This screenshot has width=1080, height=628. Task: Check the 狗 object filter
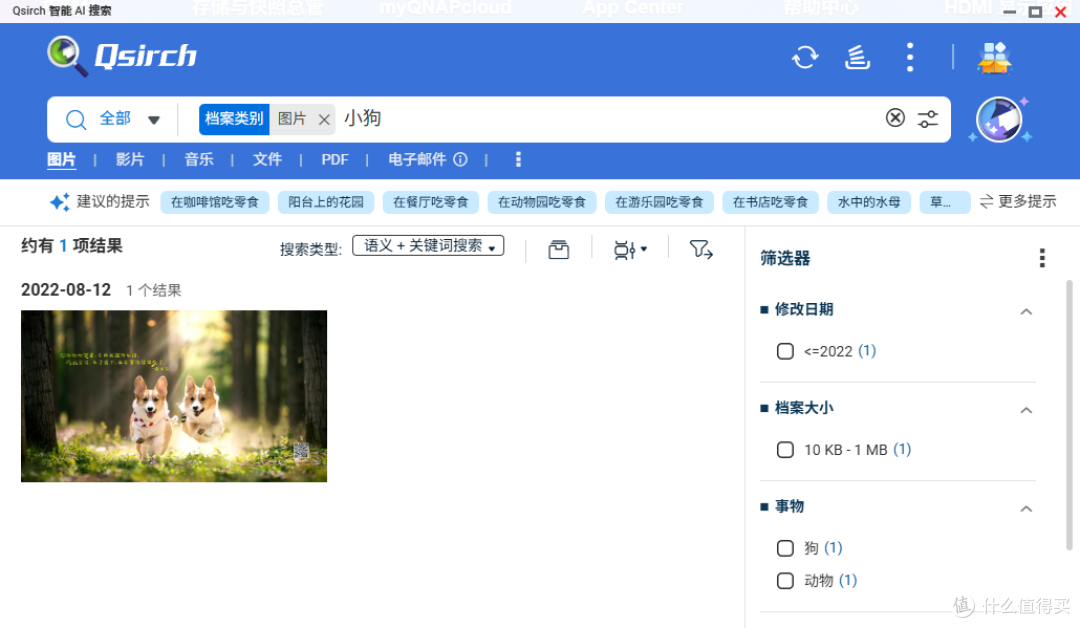coord(785,548)
